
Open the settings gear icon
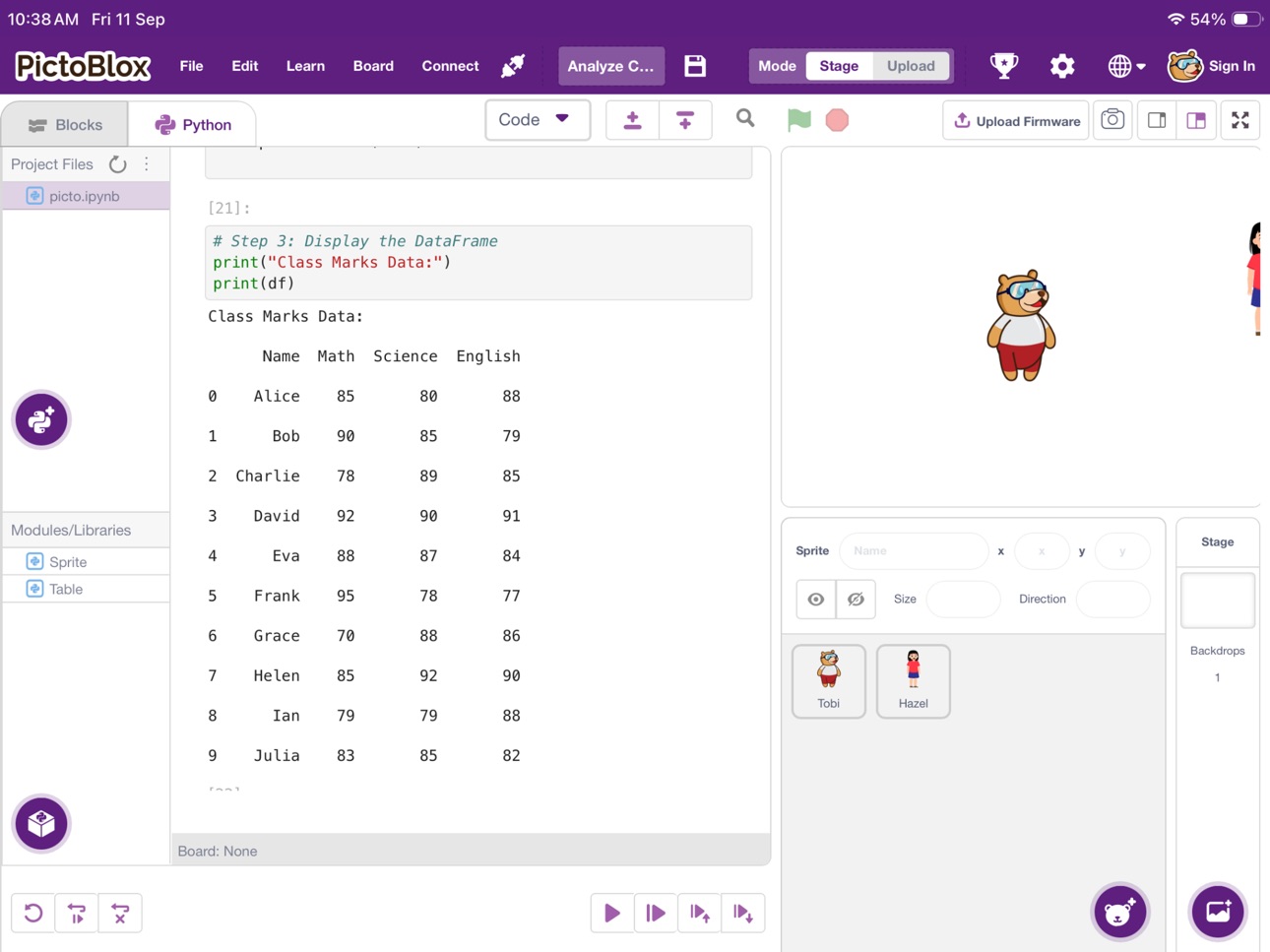coord(1061,66)
